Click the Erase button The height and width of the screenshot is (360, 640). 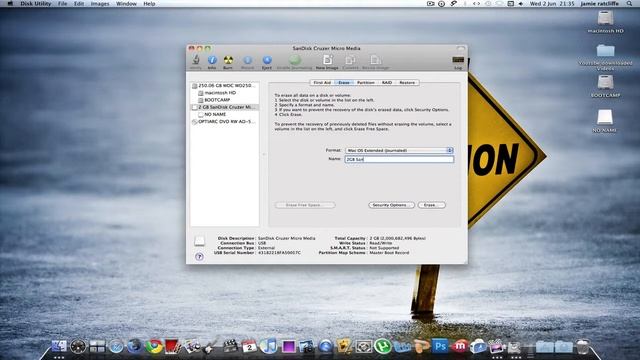[431, 205]
